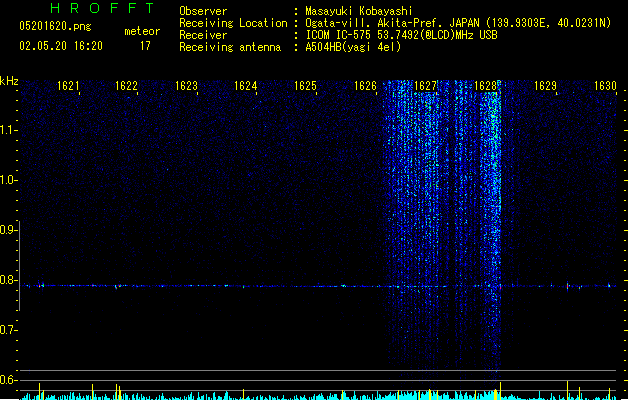Click the 0.6 kHz axis label

(8, 380)
